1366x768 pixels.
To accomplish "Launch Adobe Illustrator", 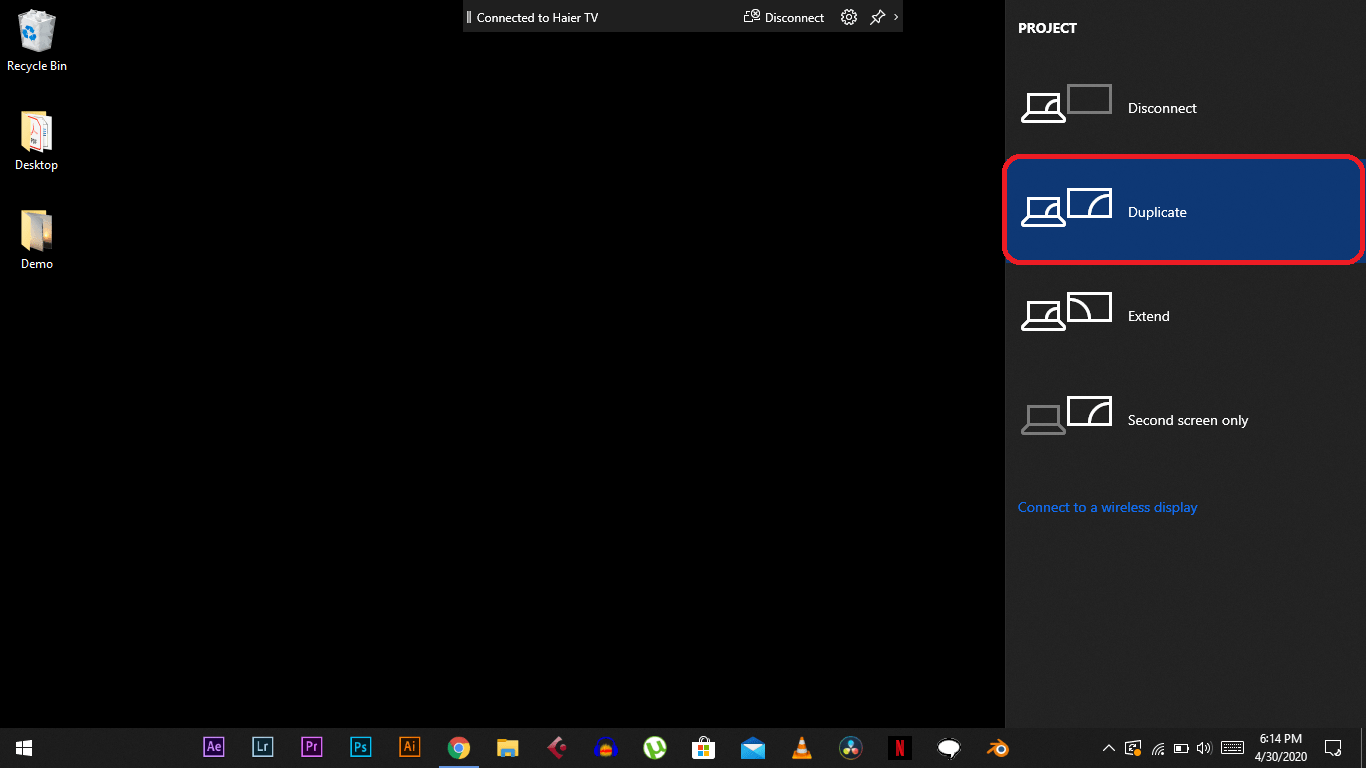I will [409, 747].
